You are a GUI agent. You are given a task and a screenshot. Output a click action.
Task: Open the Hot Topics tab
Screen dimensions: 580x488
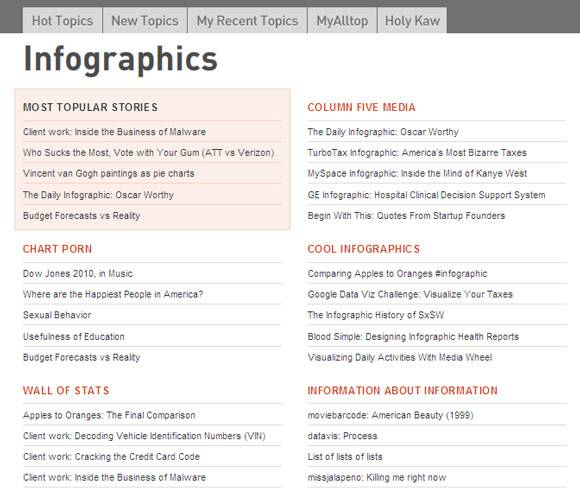(x=62, y=21)
